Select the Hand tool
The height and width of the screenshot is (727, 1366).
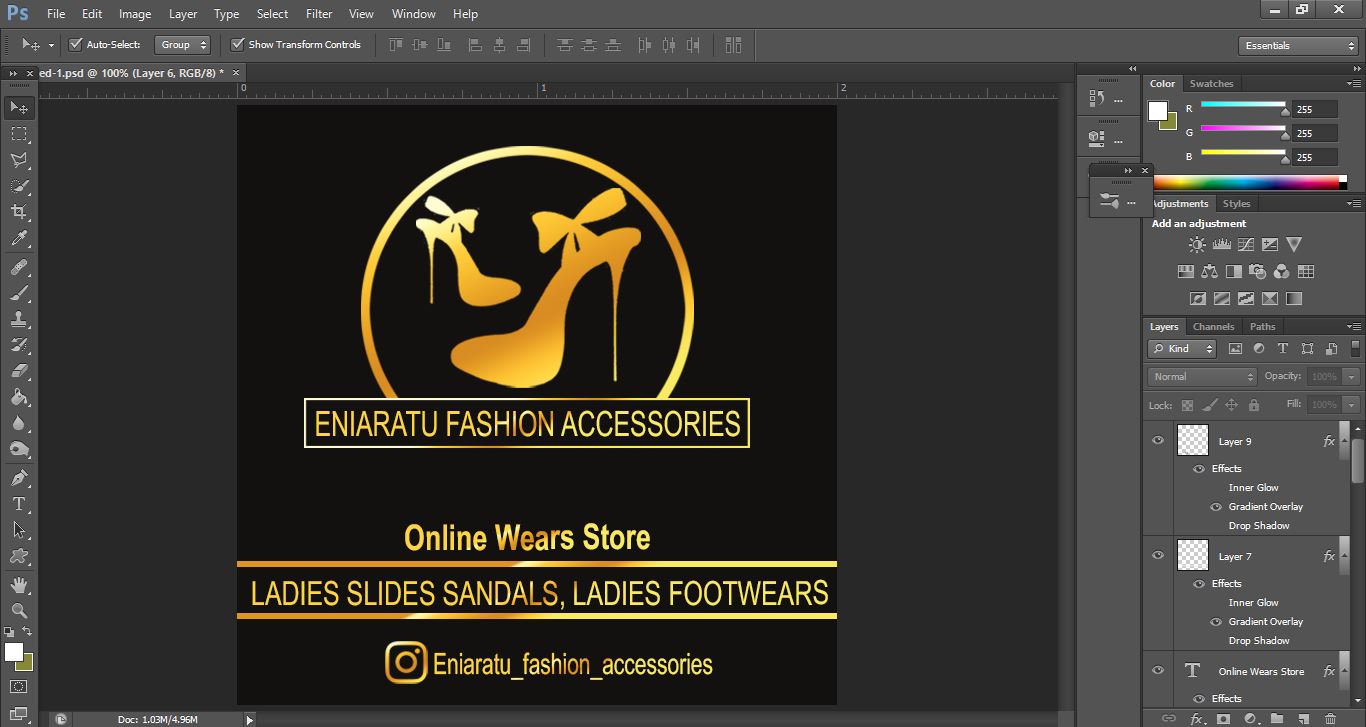(x=19, y=585)
